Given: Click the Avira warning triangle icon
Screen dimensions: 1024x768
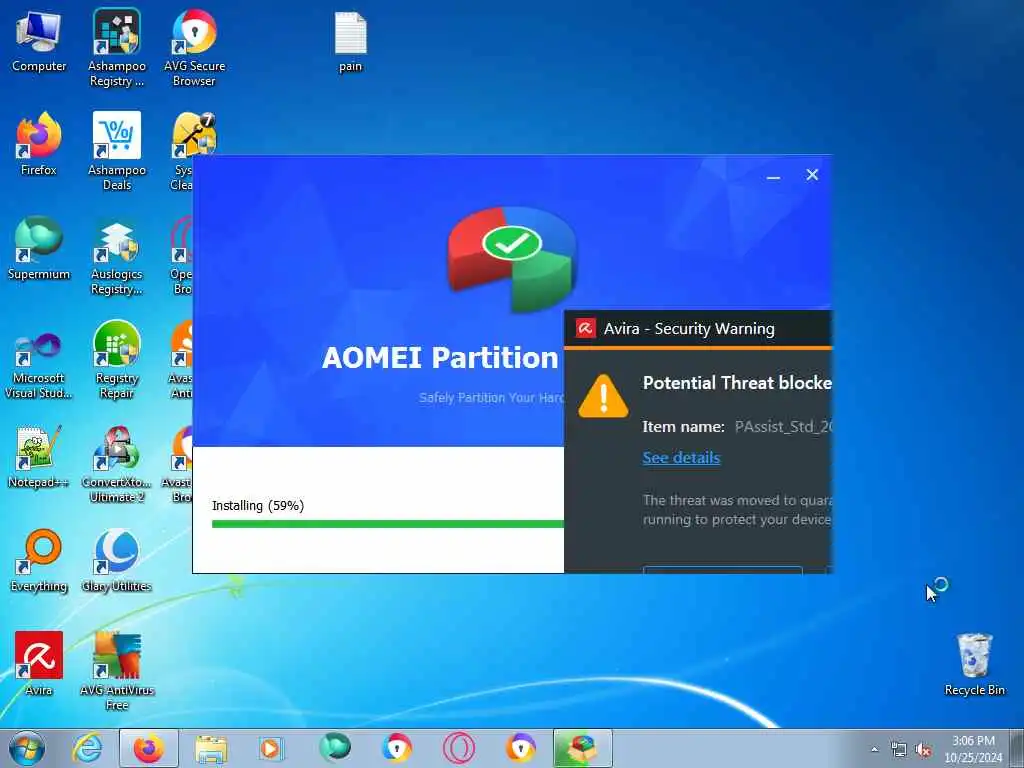Looking at the screenshot, I should pos(603,396).
